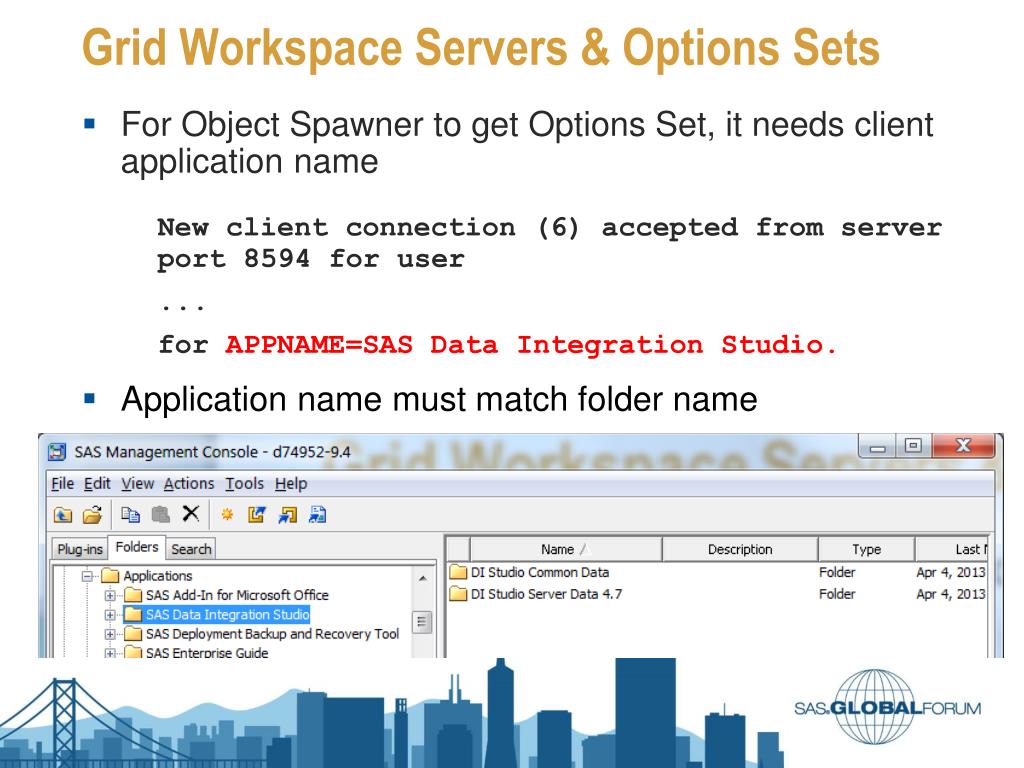
Task: Click the Open folder toolbar icon
Action: tap(93, 515)
